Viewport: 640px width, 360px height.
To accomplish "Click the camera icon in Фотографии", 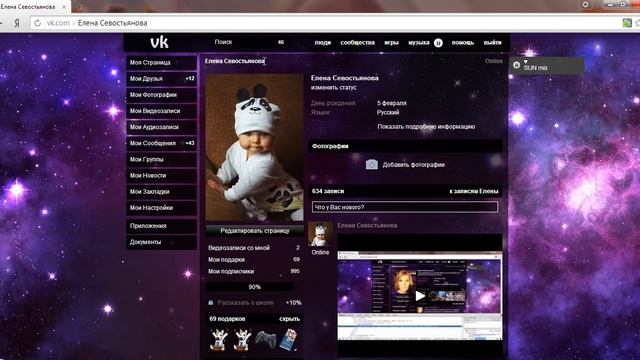I will [x=371, y=164].
